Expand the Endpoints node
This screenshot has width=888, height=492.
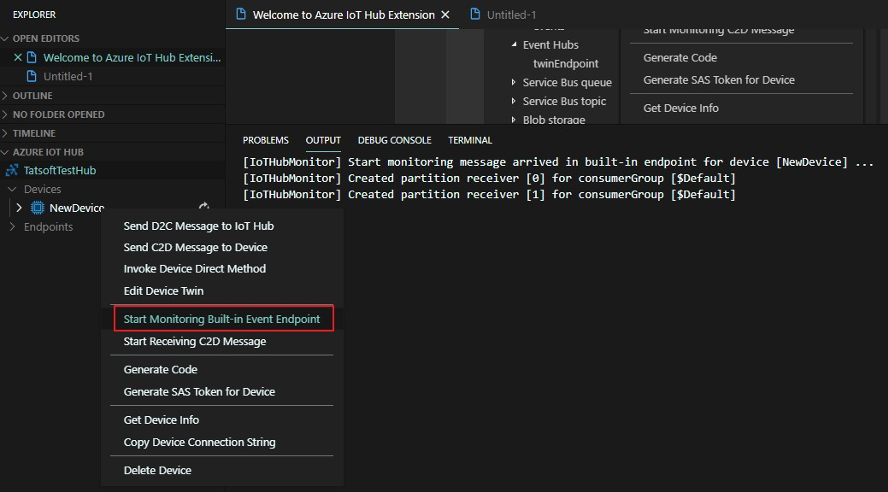pyautogui.click(x=13, y=227)
